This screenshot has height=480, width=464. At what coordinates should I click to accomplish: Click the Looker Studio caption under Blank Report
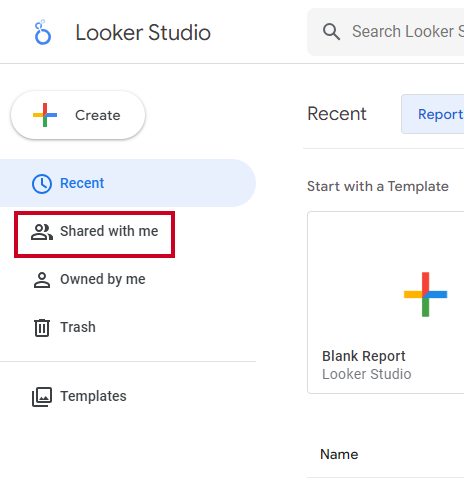pos(367,374)
